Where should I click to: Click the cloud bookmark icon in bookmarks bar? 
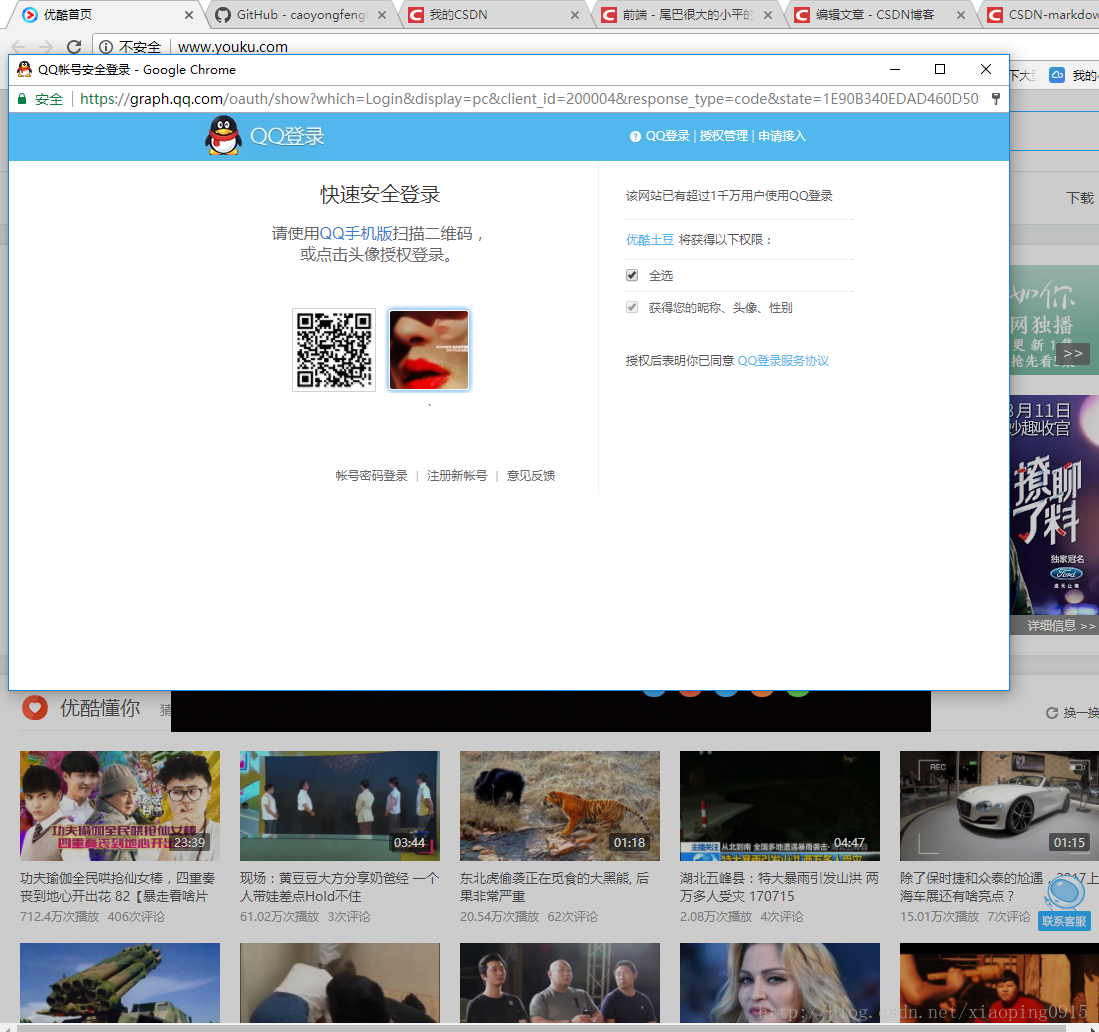coord(1057,75)
